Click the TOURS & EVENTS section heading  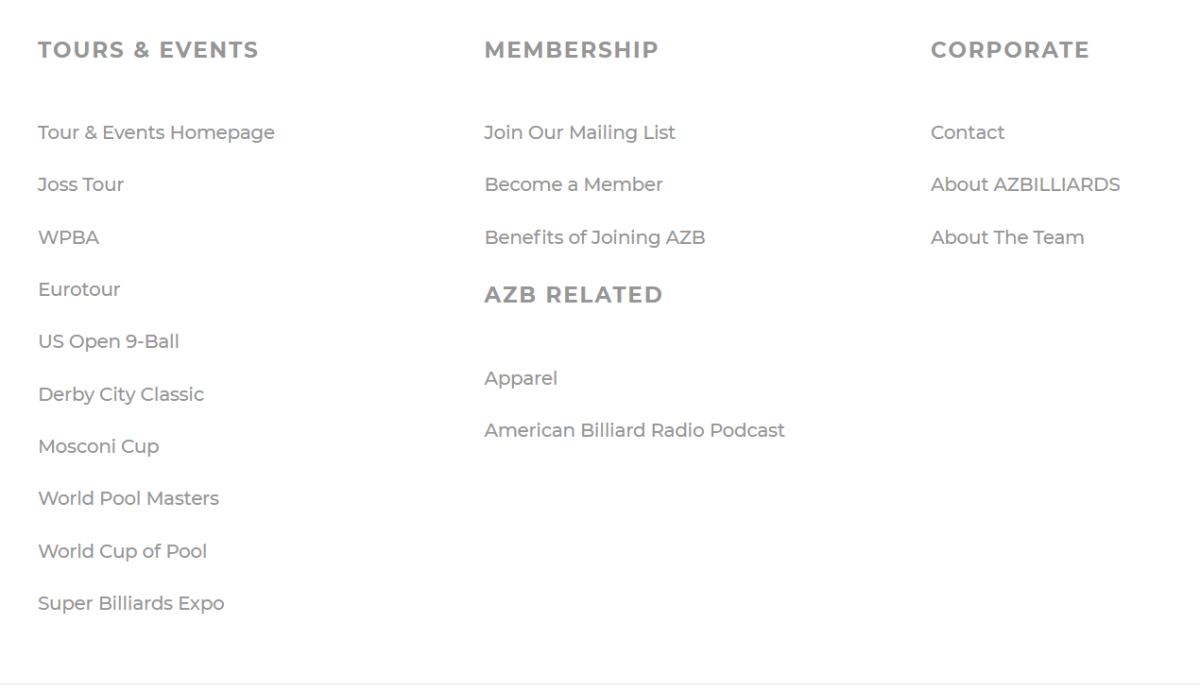(147, 49)
